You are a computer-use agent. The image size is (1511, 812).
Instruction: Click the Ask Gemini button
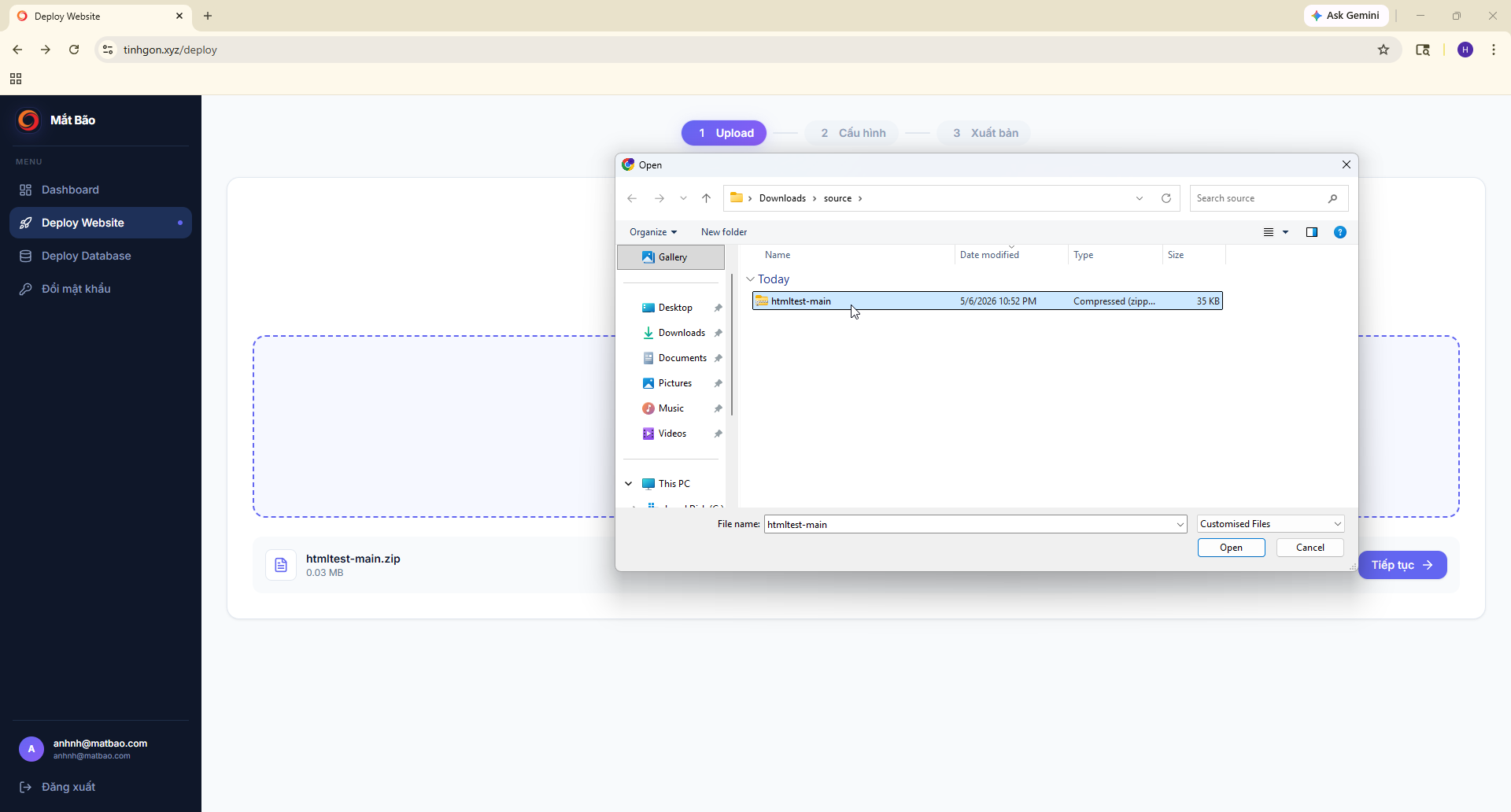click(1346, 16)
